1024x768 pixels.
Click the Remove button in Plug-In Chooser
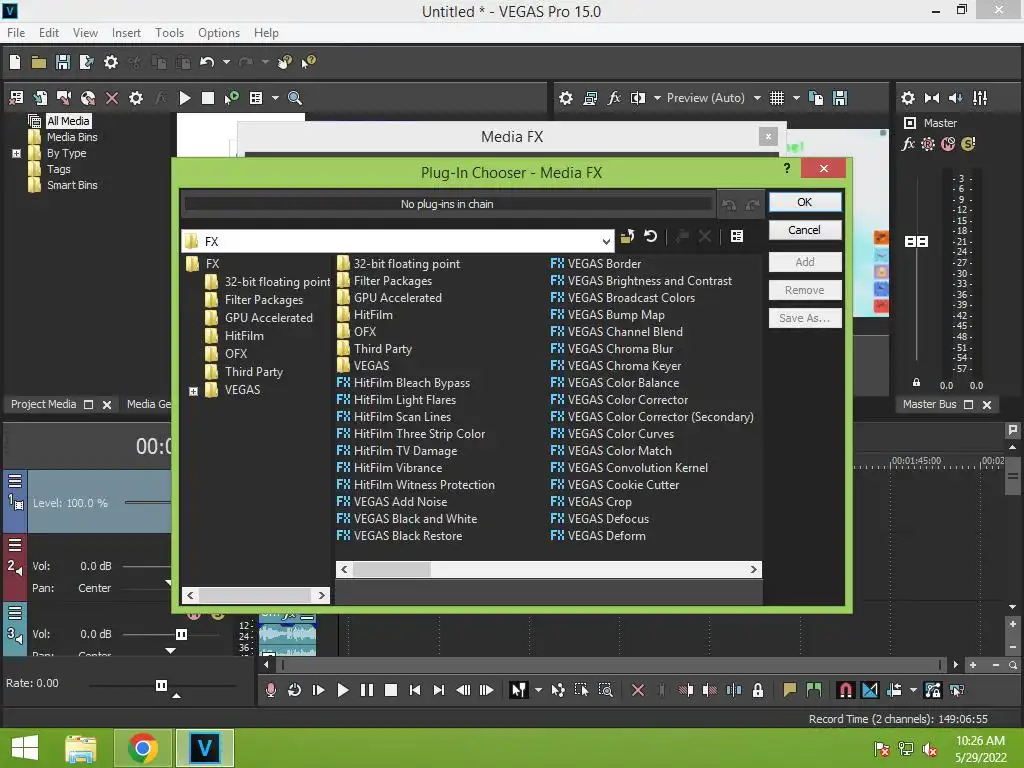[805, 290]
